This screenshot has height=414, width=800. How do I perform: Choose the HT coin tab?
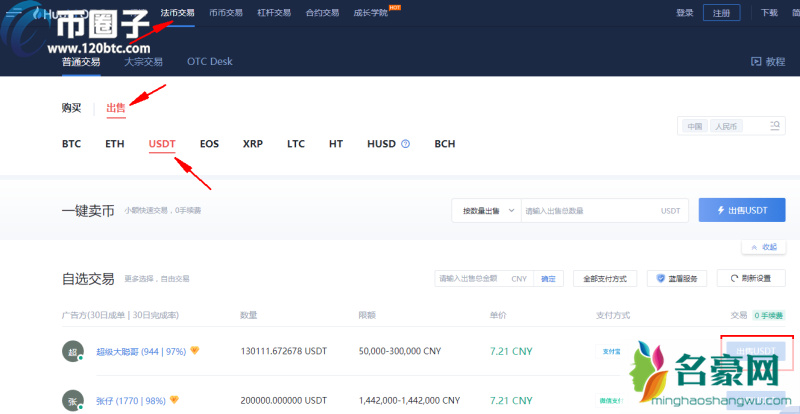[x=336, y=144]
